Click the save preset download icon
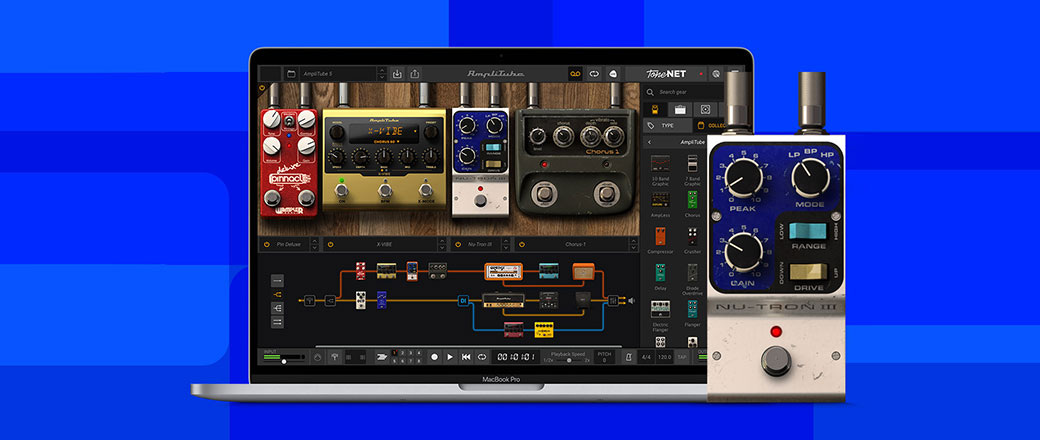 pos(397,74)
